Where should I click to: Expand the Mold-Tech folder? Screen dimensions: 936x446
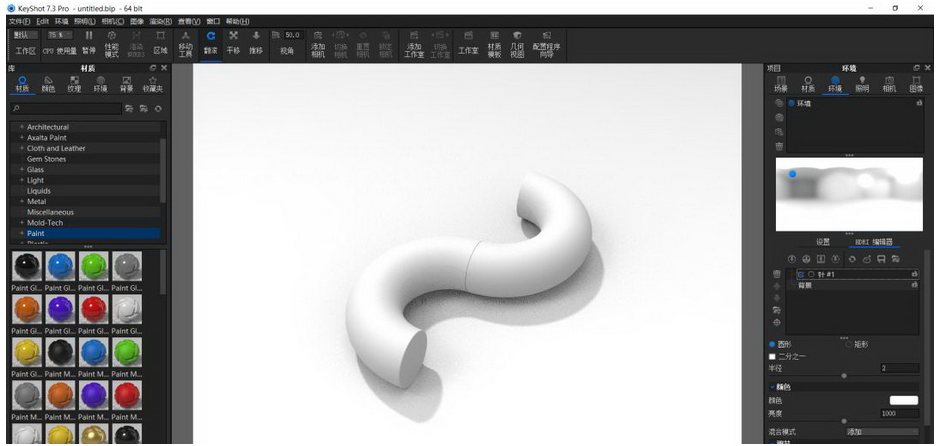[21, 223]
